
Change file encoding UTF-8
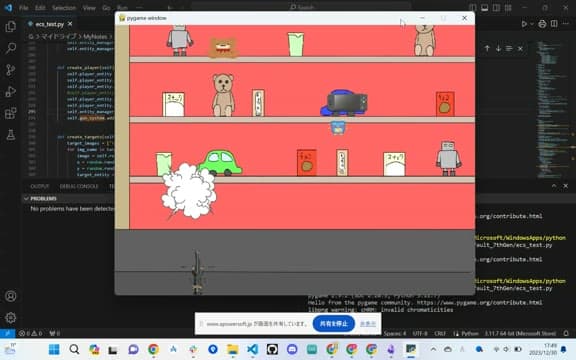click(x=420, y=334)
